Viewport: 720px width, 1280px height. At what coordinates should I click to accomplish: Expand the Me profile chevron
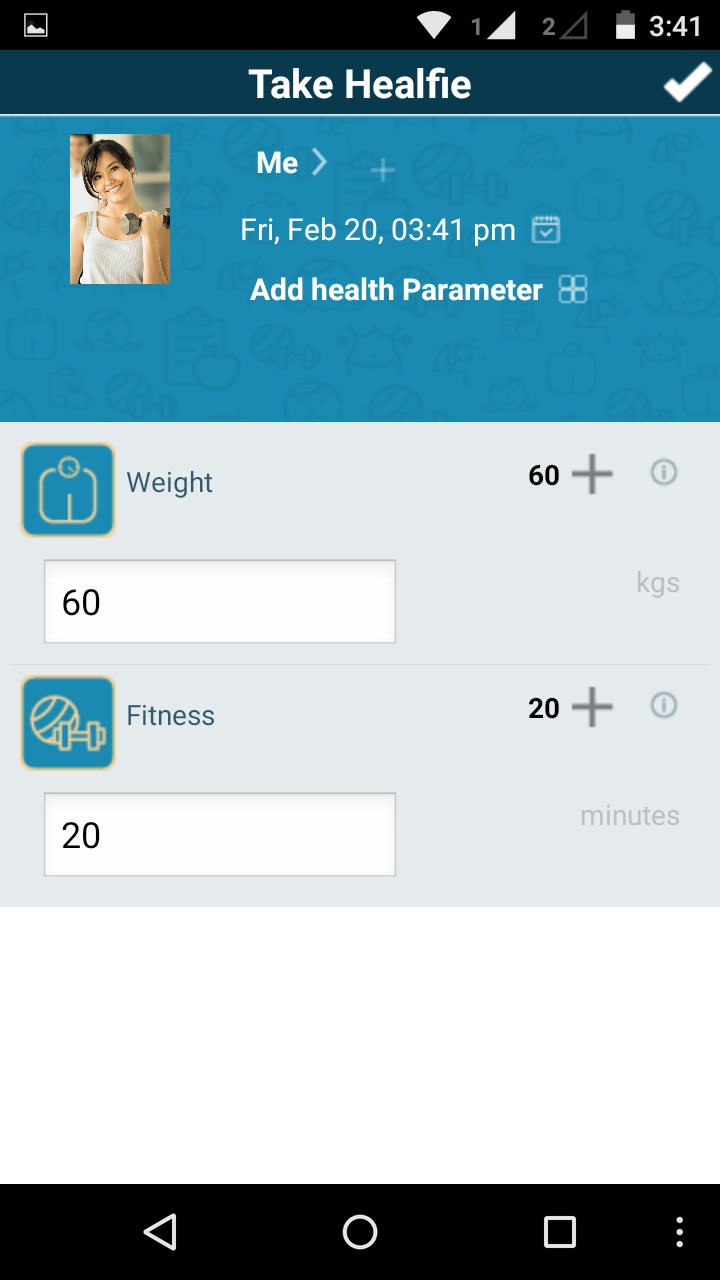pyautogui.click(x=319, y=162)
